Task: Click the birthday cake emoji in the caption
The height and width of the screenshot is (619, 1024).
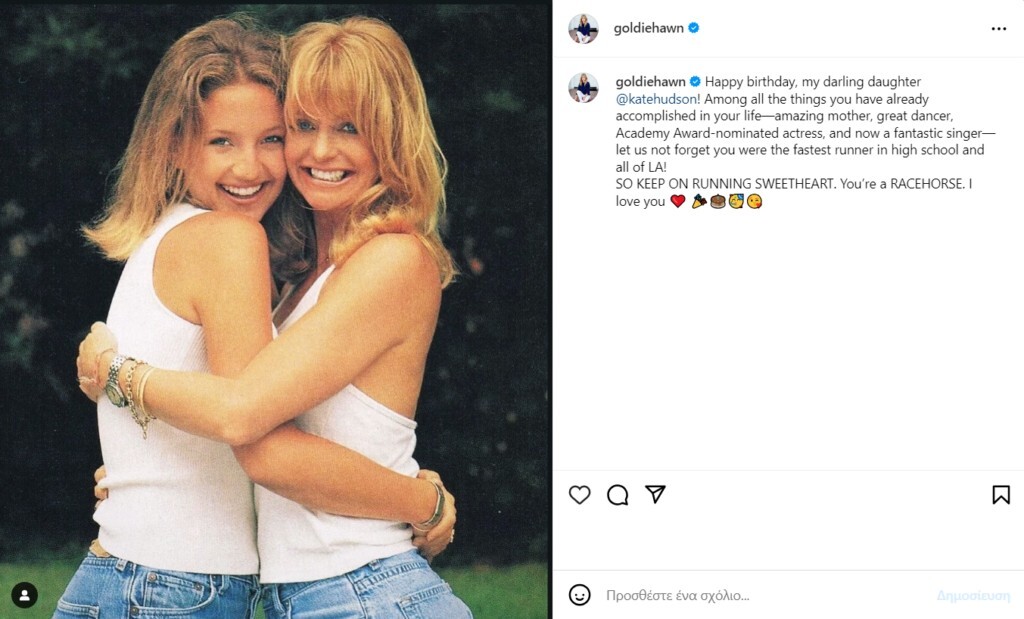Action: click(717, 202)
